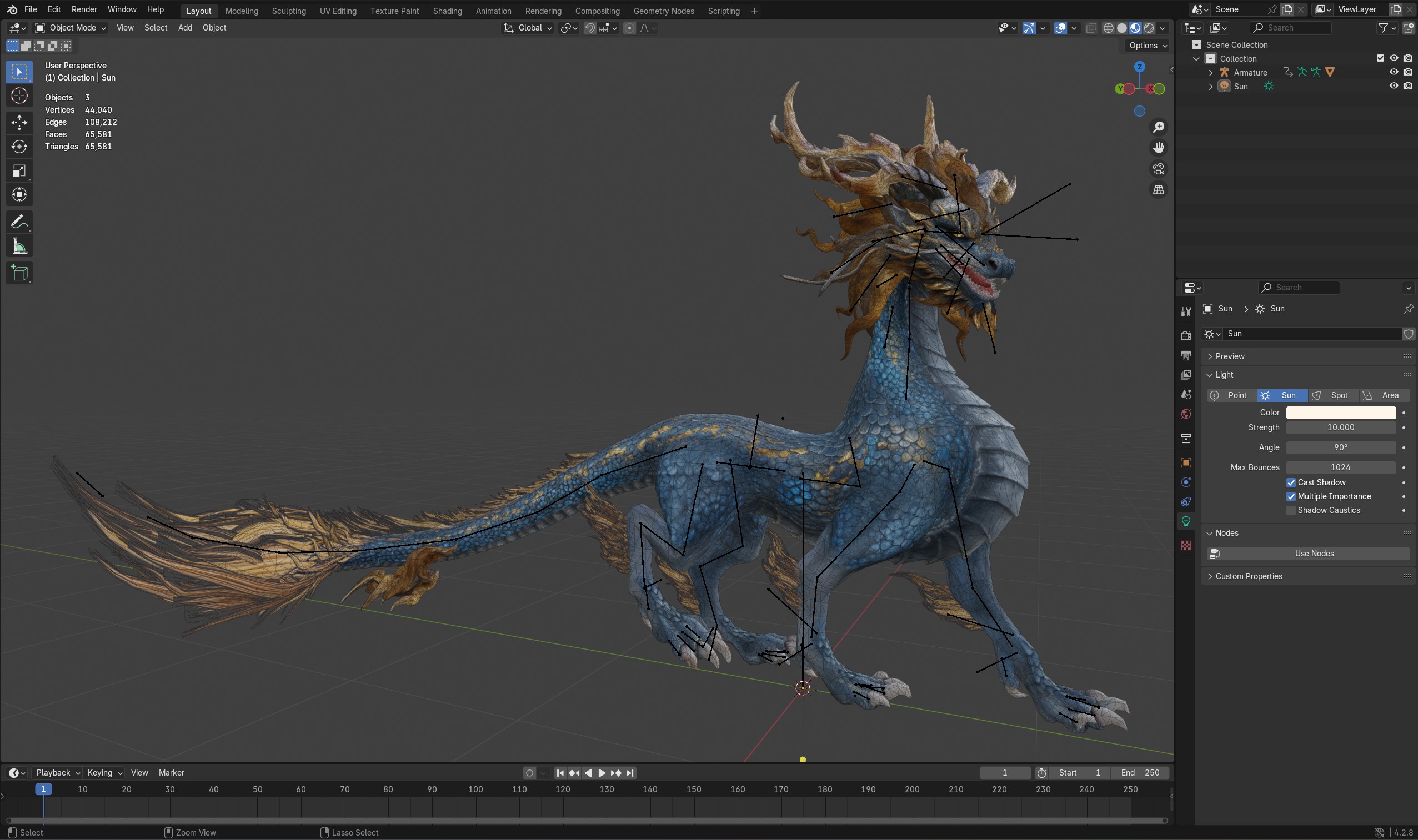Click the light Color swatch
Viewport: 1418px width, 840px height.
(1340, 413)
